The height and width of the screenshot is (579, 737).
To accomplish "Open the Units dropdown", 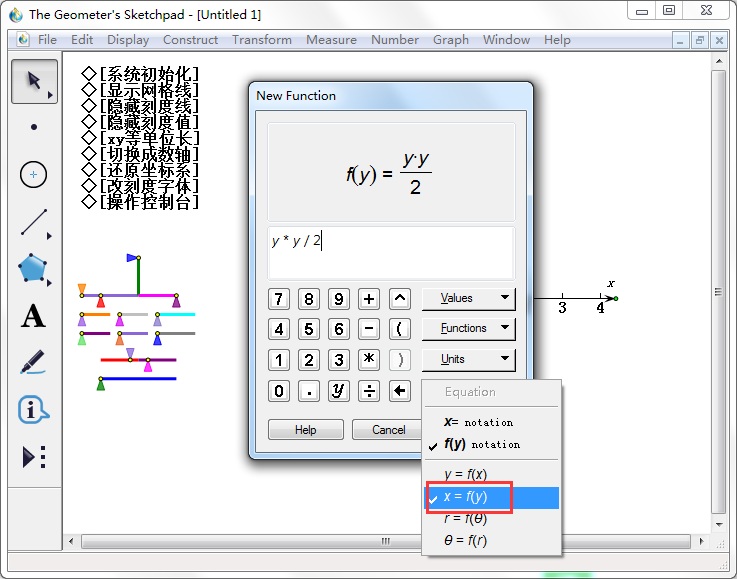I will (467, 359).
